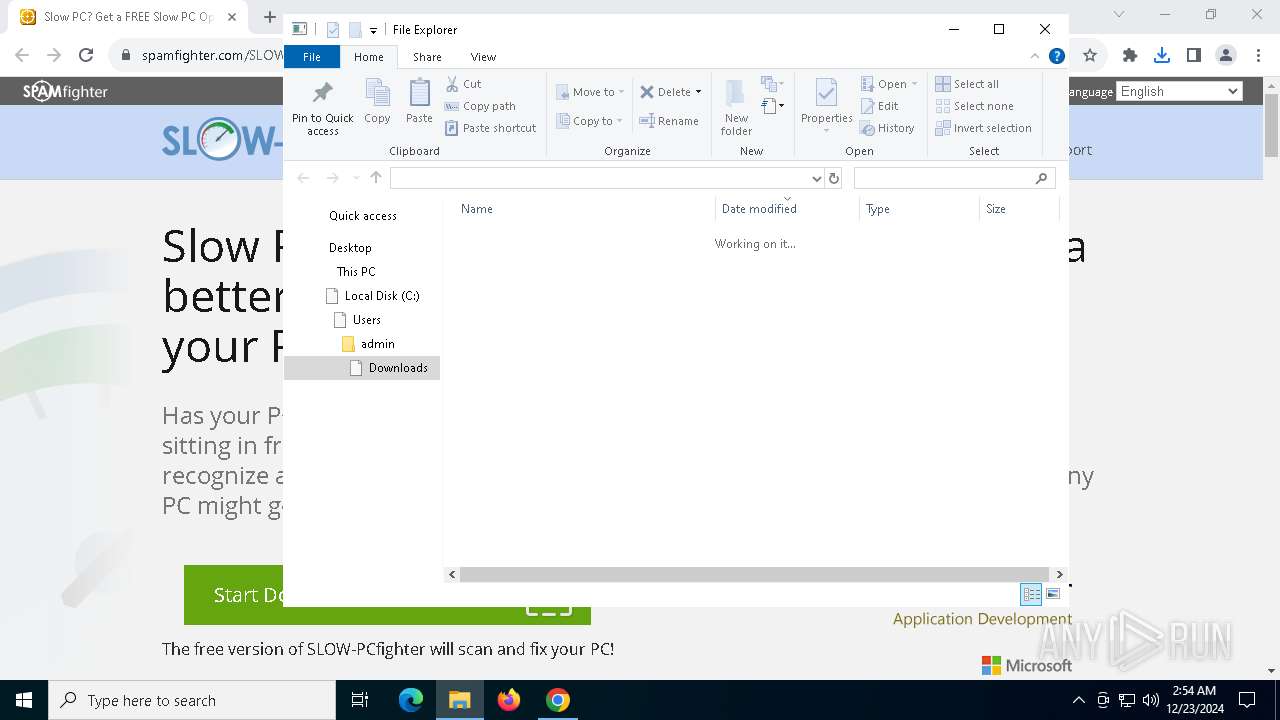This screenshot has width=1280, height=720.
Task: Click Copy path in Clipboard group
Action: coord(480,106)
